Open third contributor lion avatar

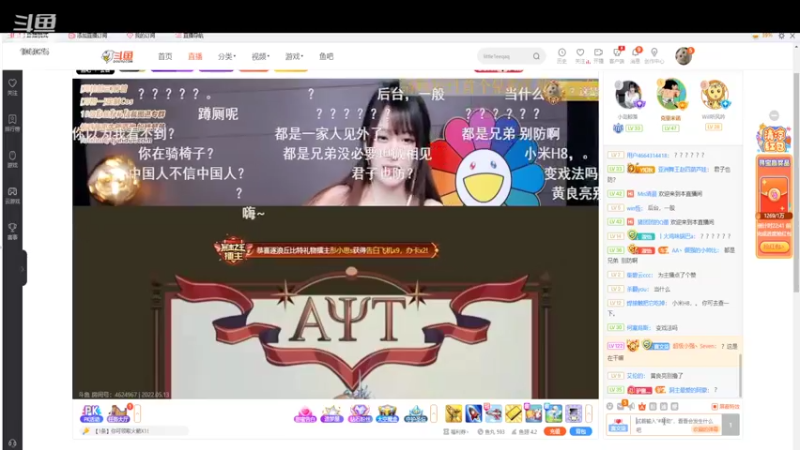click(713, 95)
